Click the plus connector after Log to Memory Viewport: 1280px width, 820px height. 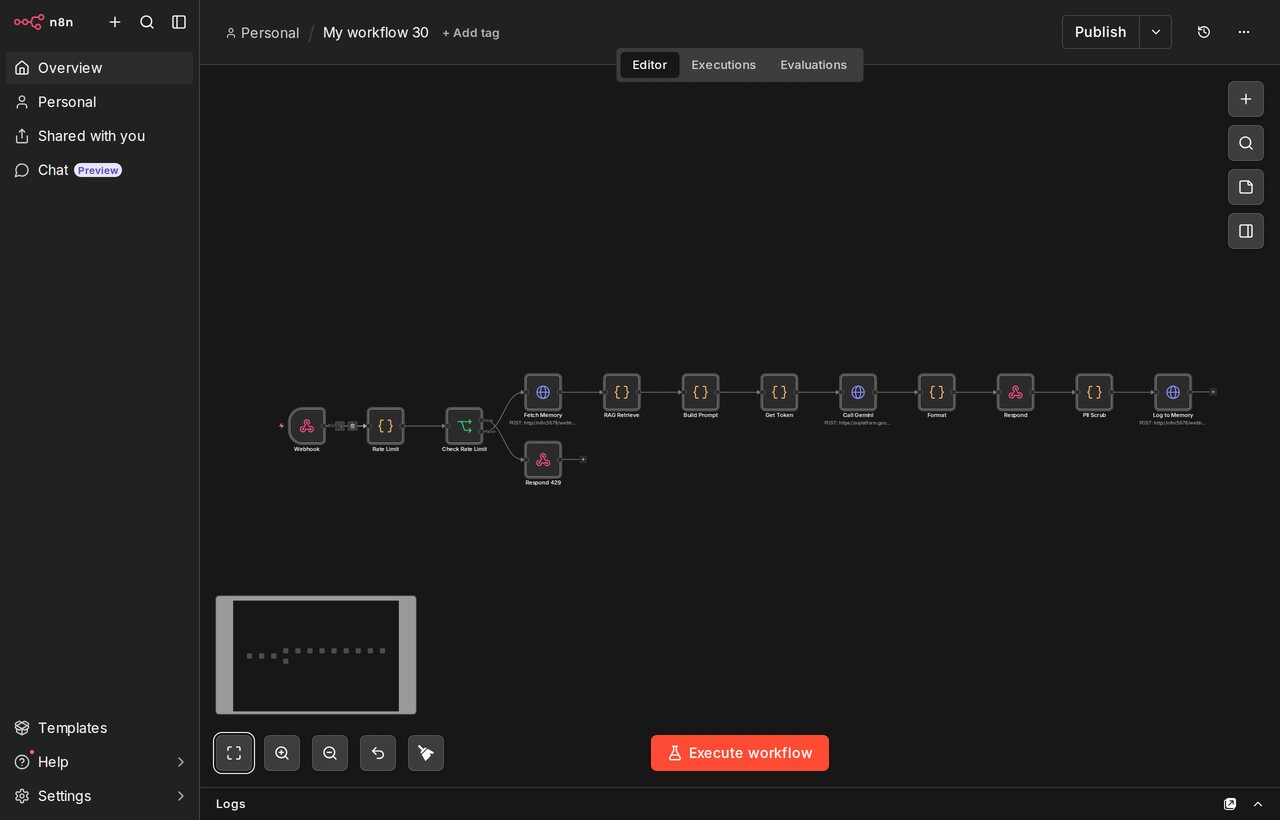click(1213, 392)
